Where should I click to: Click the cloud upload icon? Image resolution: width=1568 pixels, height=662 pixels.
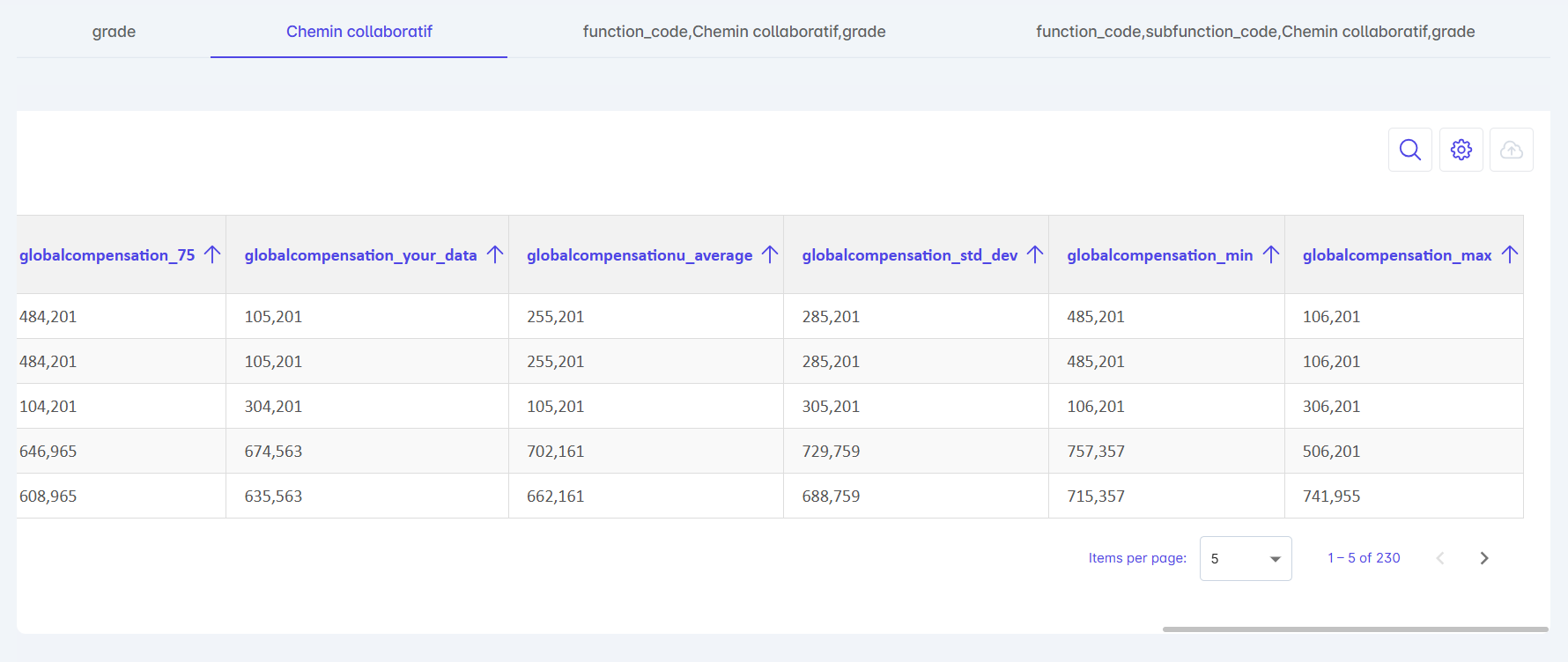[x=1511, y=150]
